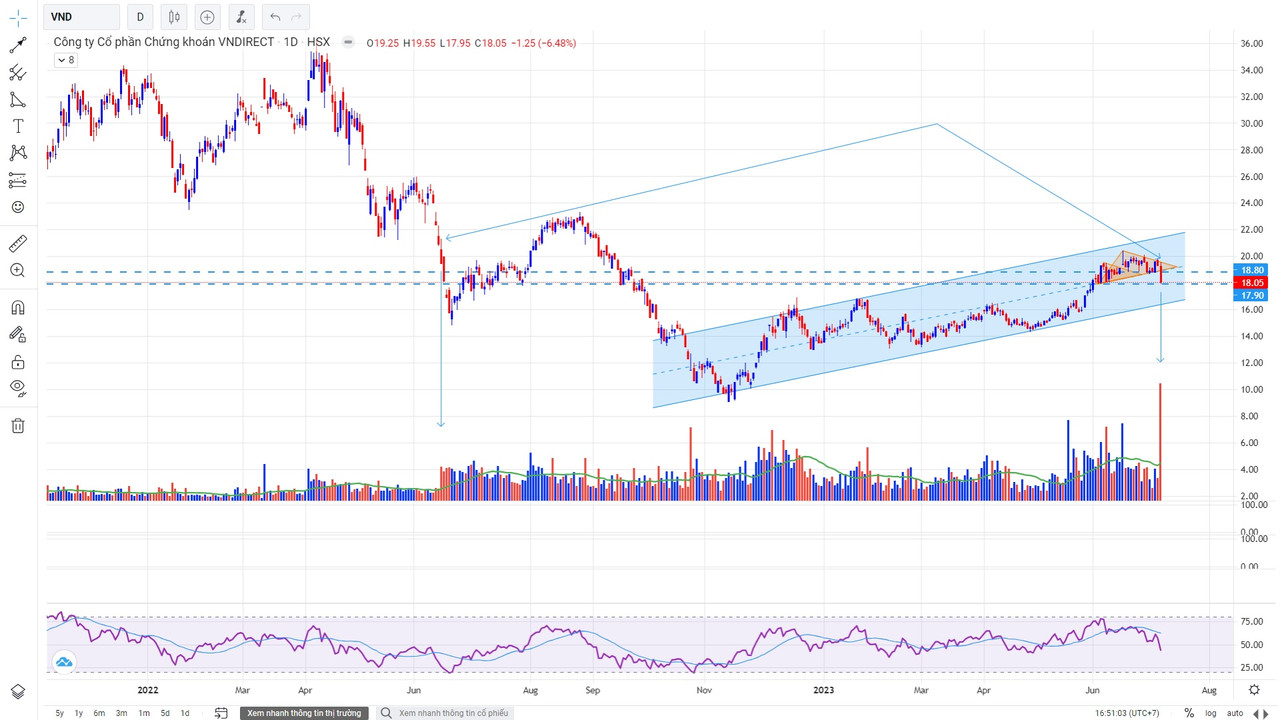Select the 1d time range
The width and height of the screenshot is (1280, 720).
click(185, 713)
